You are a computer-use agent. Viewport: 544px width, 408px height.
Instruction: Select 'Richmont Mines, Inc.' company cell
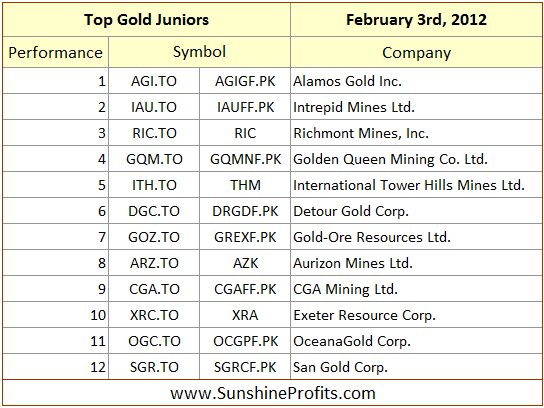click(416, 133)
